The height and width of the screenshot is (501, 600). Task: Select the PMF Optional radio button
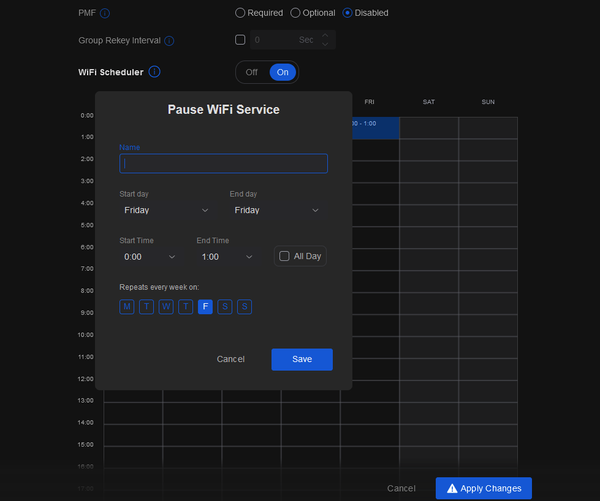295,13
